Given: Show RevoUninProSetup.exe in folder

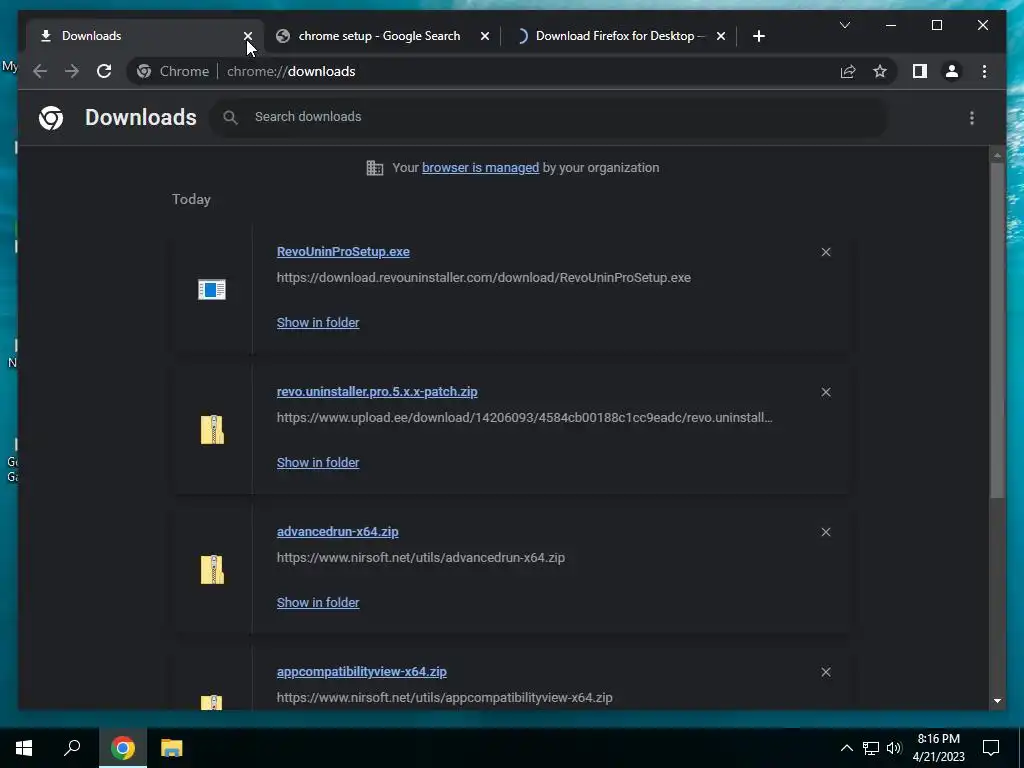Looking at the screenshot, I should pos(318,323).
